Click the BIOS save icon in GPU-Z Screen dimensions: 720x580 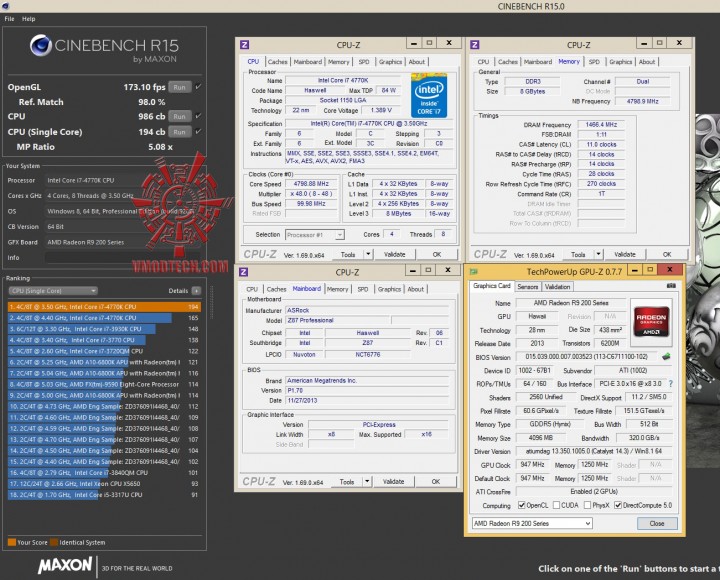pos(666,356)
